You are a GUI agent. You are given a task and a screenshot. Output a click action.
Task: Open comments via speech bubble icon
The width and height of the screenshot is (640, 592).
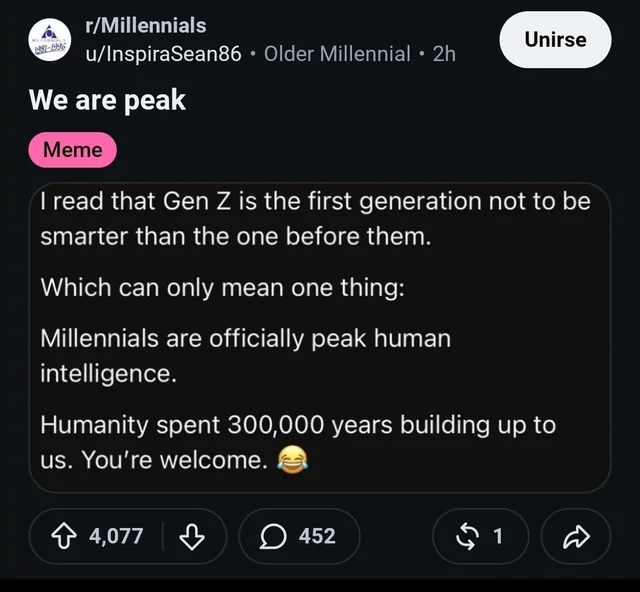(x=273, y=536)
